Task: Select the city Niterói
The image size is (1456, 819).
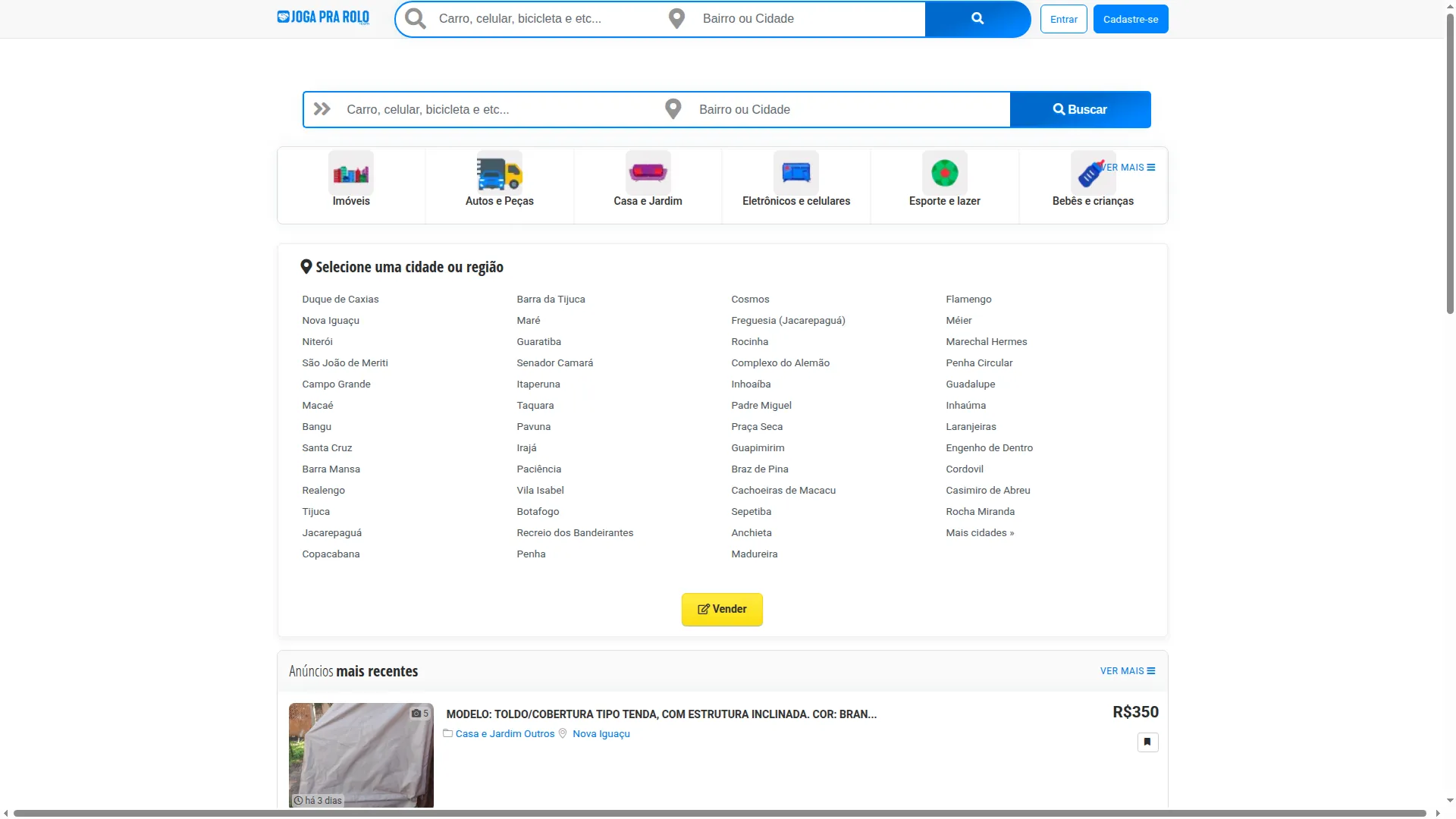Action: point(317,341)
